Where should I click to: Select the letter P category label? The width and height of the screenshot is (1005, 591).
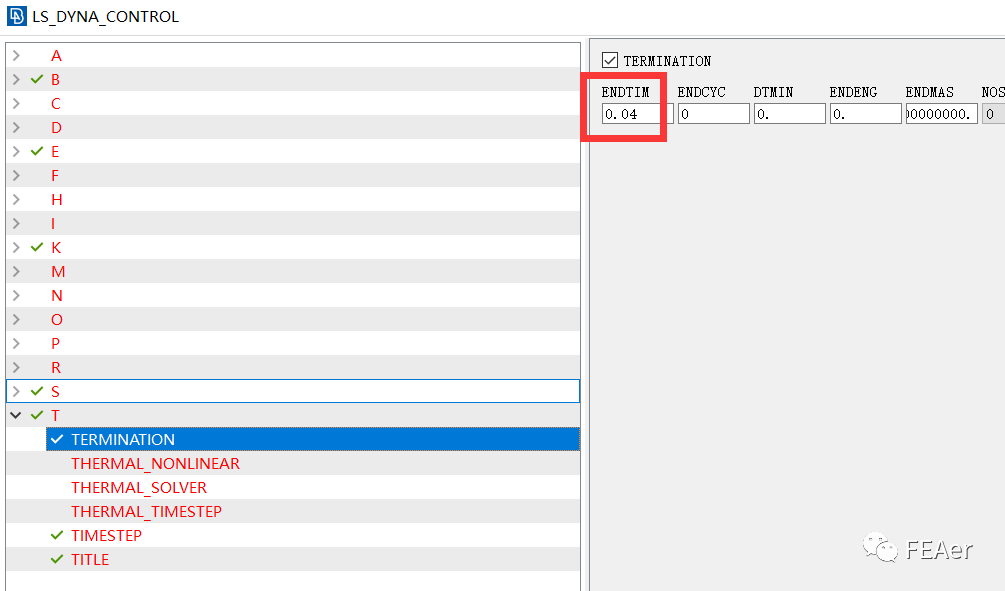click(x=56, y=344)
